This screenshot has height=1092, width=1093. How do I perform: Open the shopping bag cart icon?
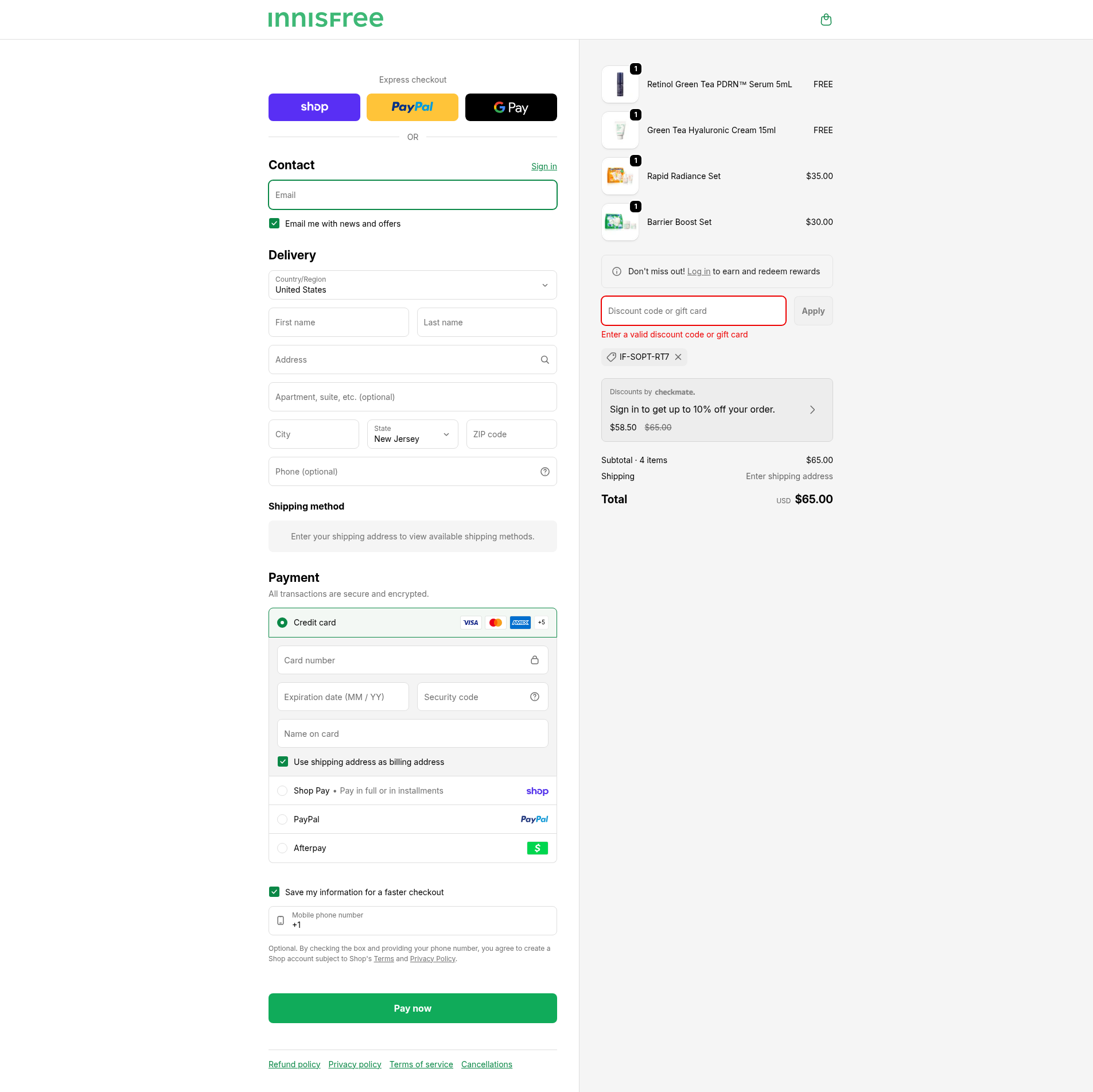pos(826,20)
